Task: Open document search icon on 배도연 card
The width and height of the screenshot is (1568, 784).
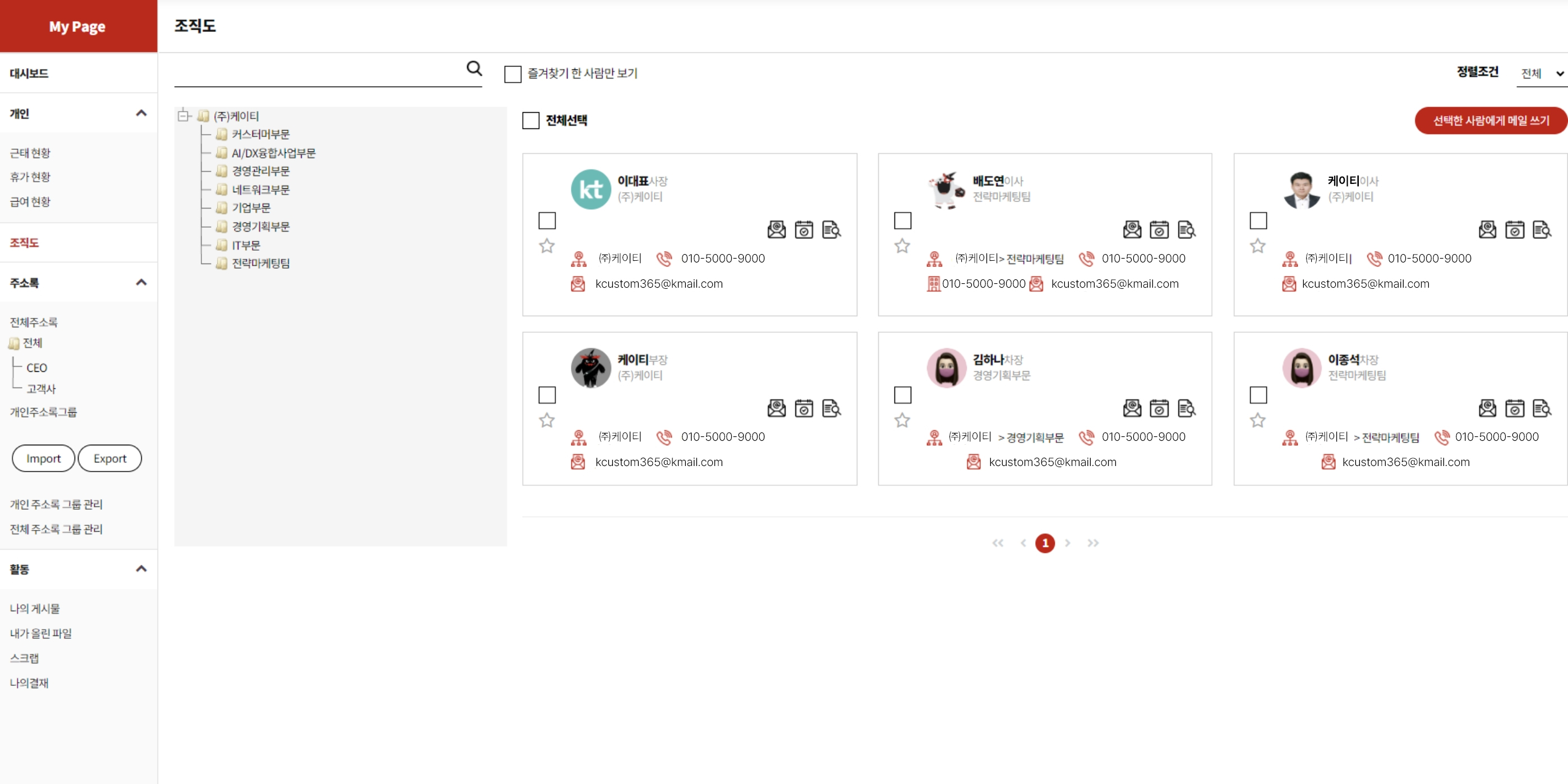Action: 1186,229
